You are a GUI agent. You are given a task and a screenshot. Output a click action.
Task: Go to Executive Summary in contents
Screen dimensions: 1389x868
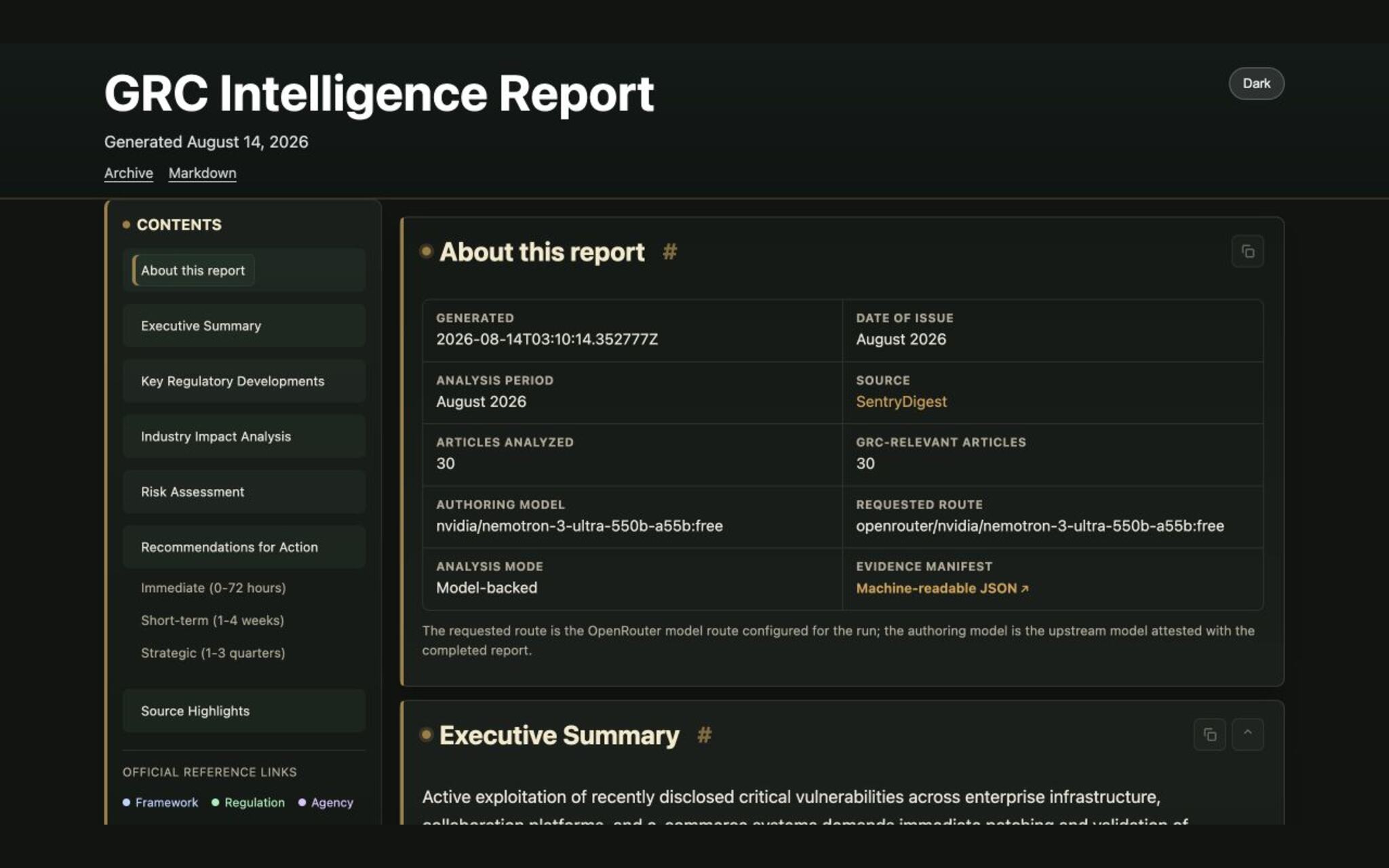coord(244,325)
